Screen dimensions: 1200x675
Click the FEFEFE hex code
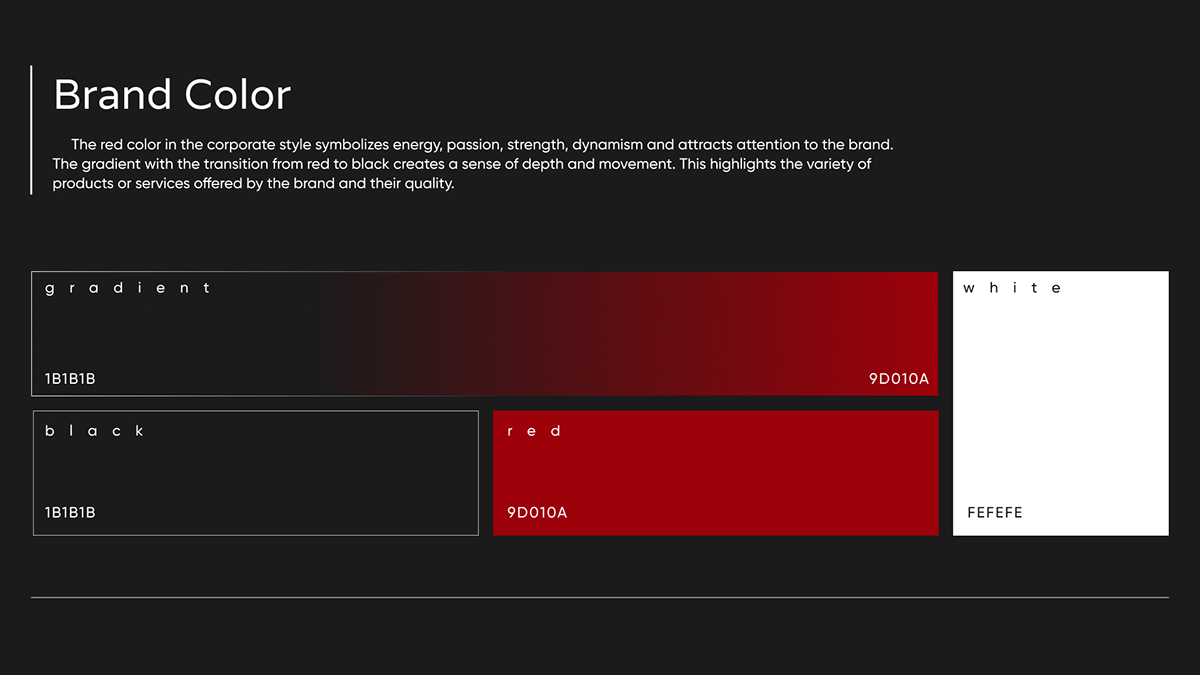[995, 513]
